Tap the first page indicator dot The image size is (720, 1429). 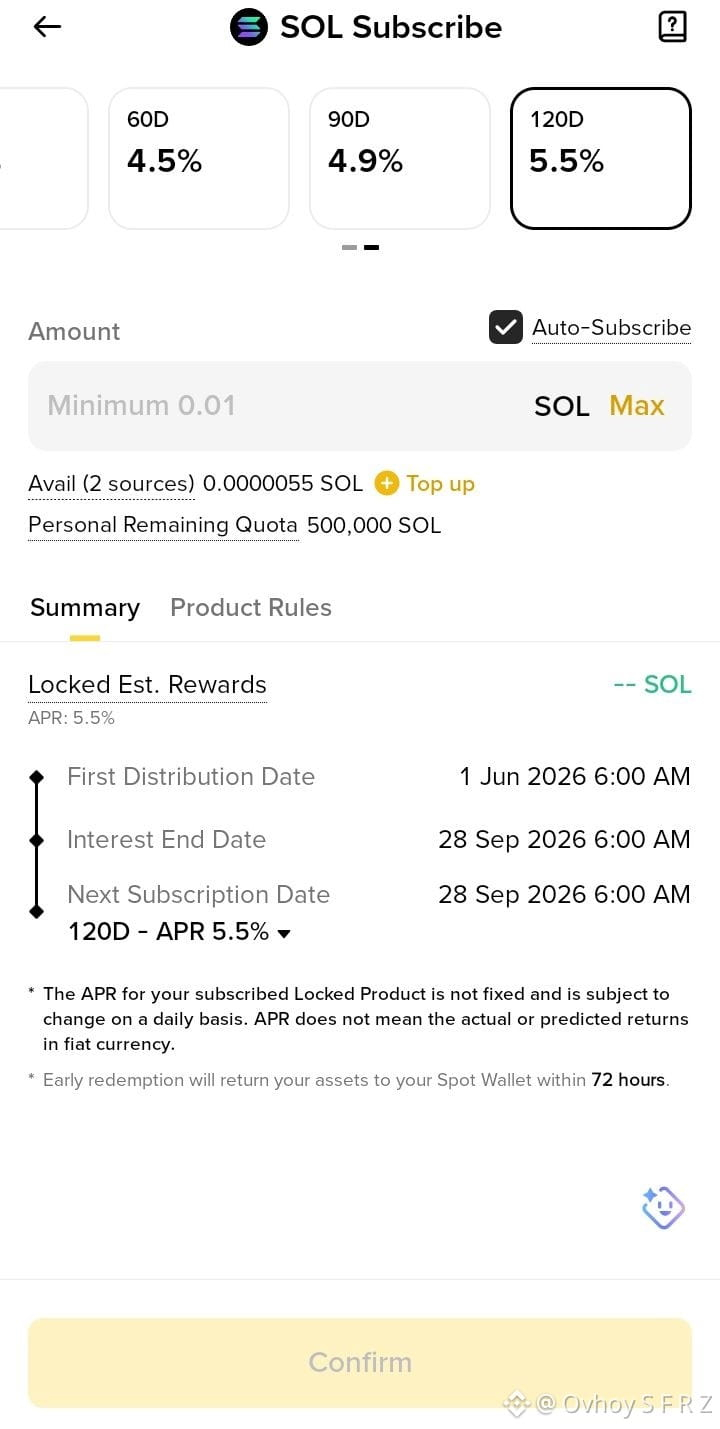[349, 247]
